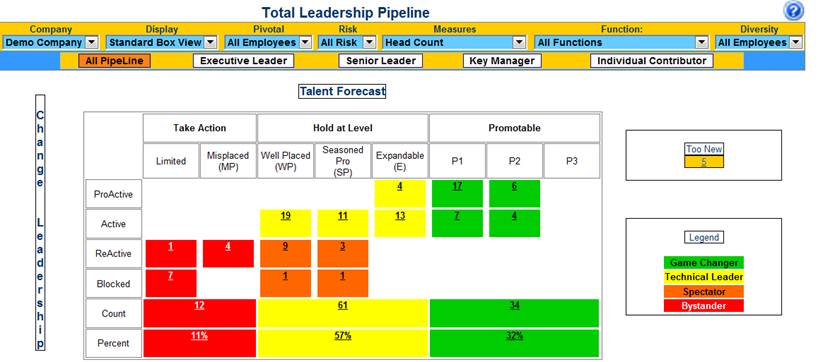This screenshot has width=835, height=362.
Task: Expand the Display dropdown Standard Box View
Action: point(161,42)
